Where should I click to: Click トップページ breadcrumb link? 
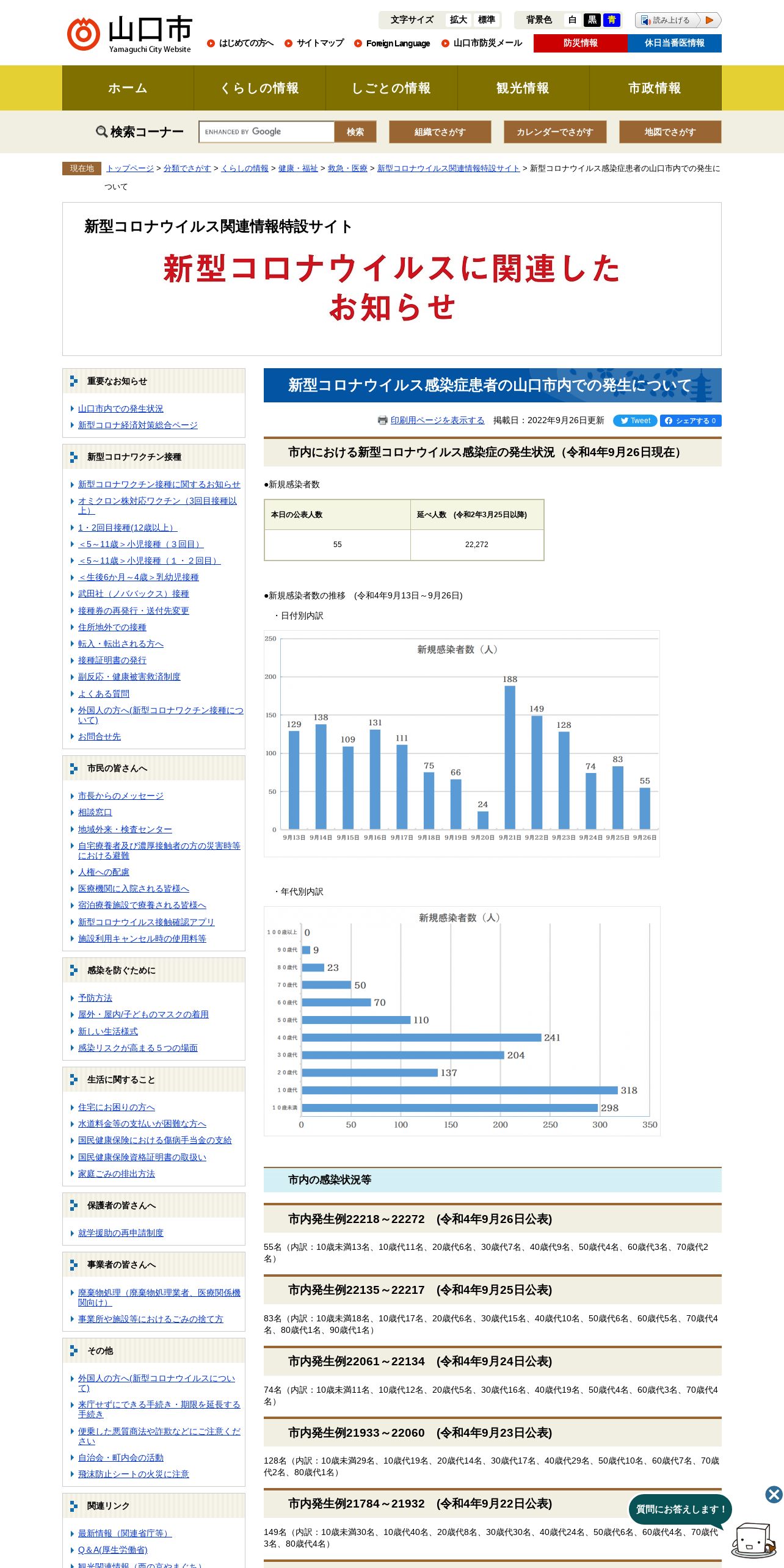pos(130,169)
